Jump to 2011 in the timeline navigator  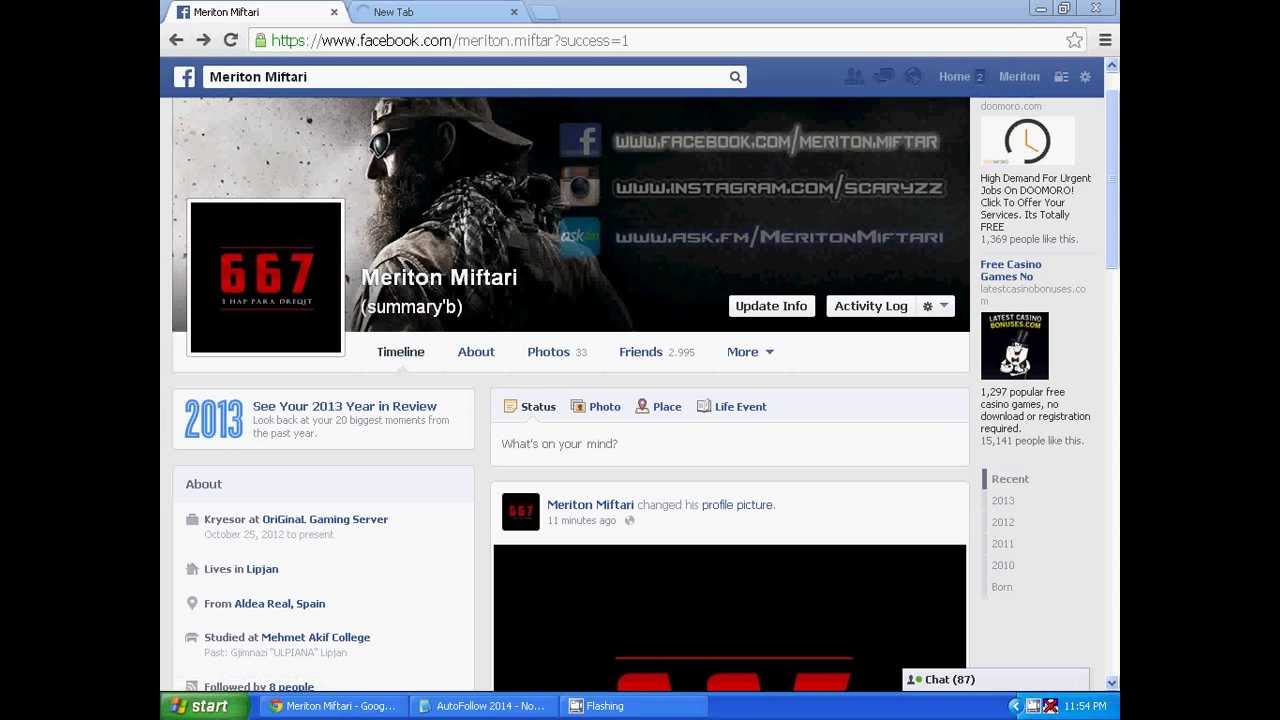tap(1002, 544)
